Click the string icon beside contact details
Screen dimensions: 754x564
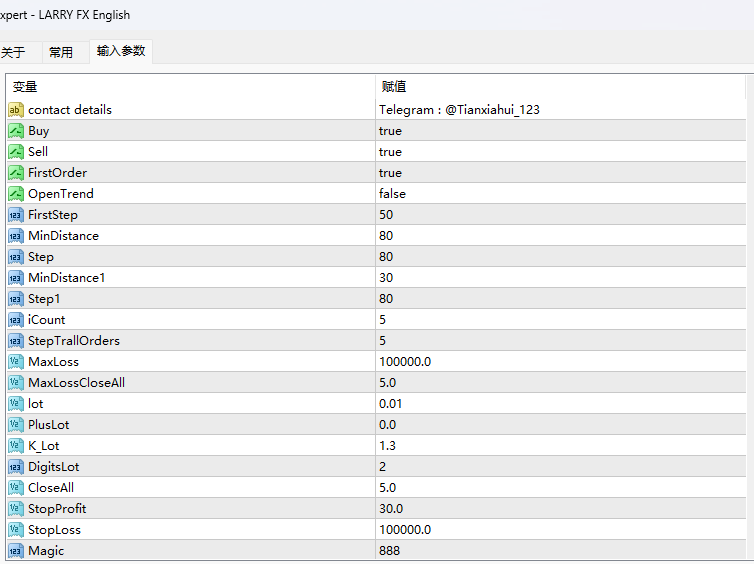[x=16, y=110]
